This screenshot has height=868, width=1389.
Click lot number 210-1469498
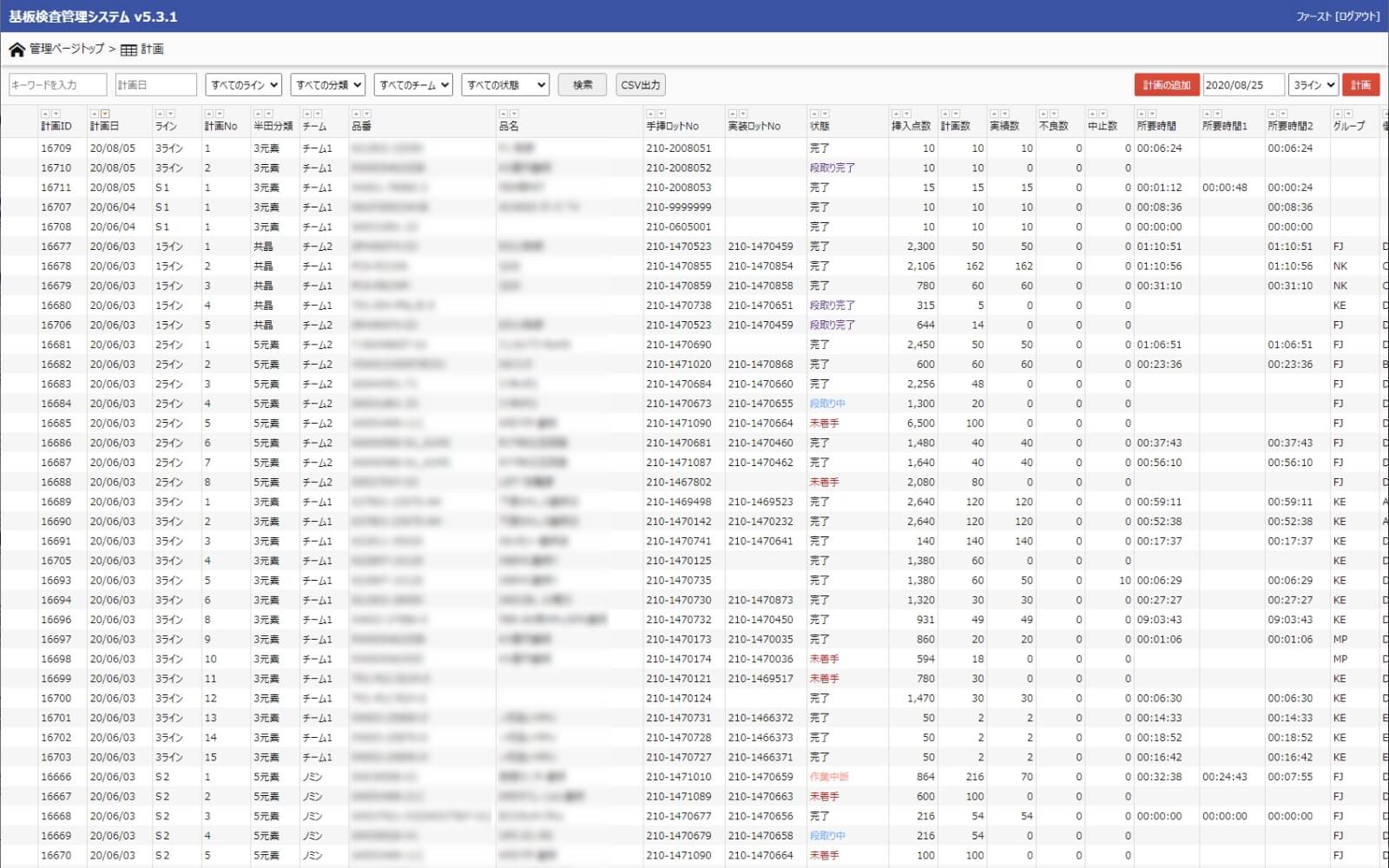(678, 502)
